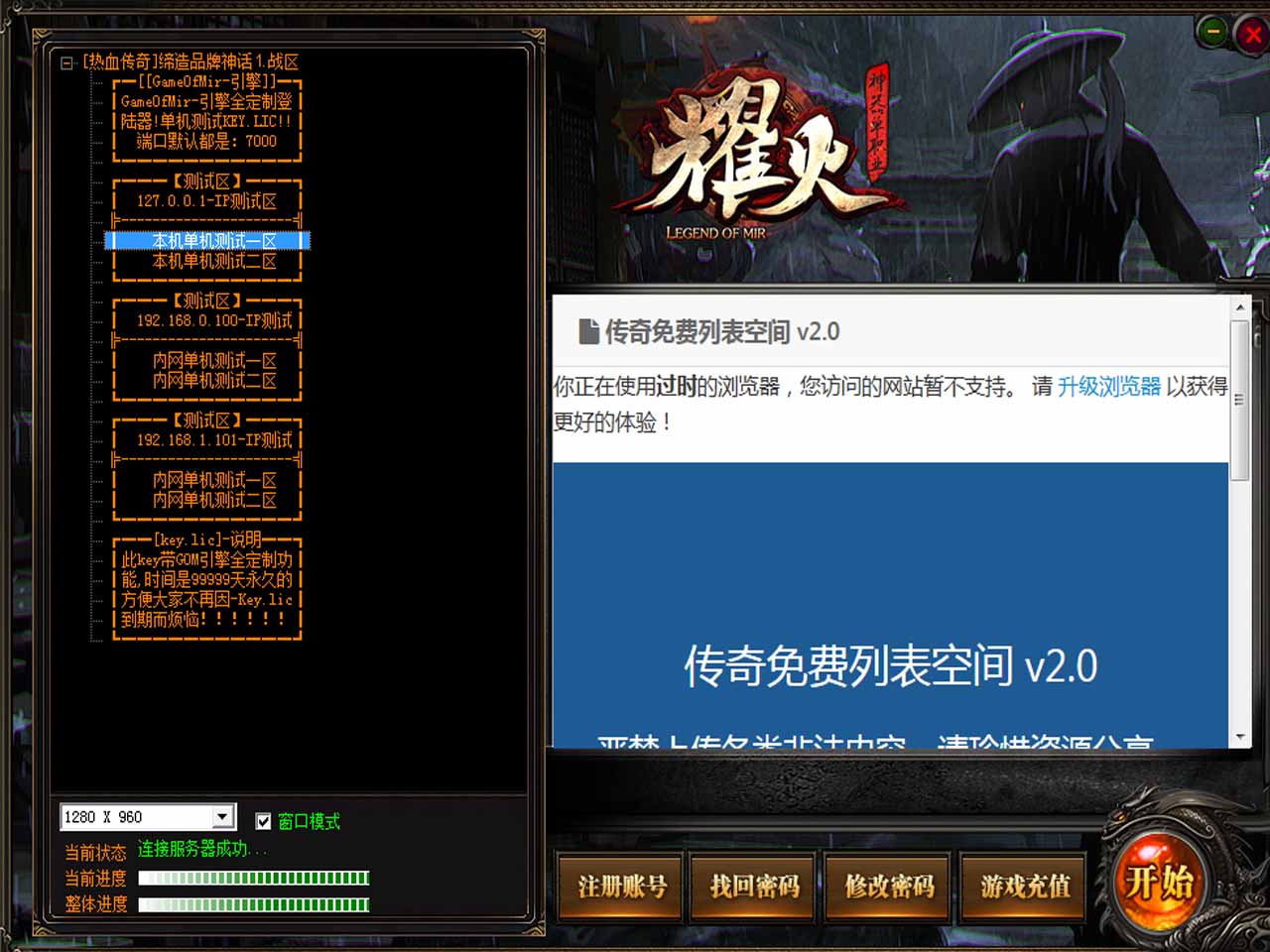Click the web panel scrollbar up arrow
The width and height of the screenshot is (1270, 952).
click(1240, 307)
